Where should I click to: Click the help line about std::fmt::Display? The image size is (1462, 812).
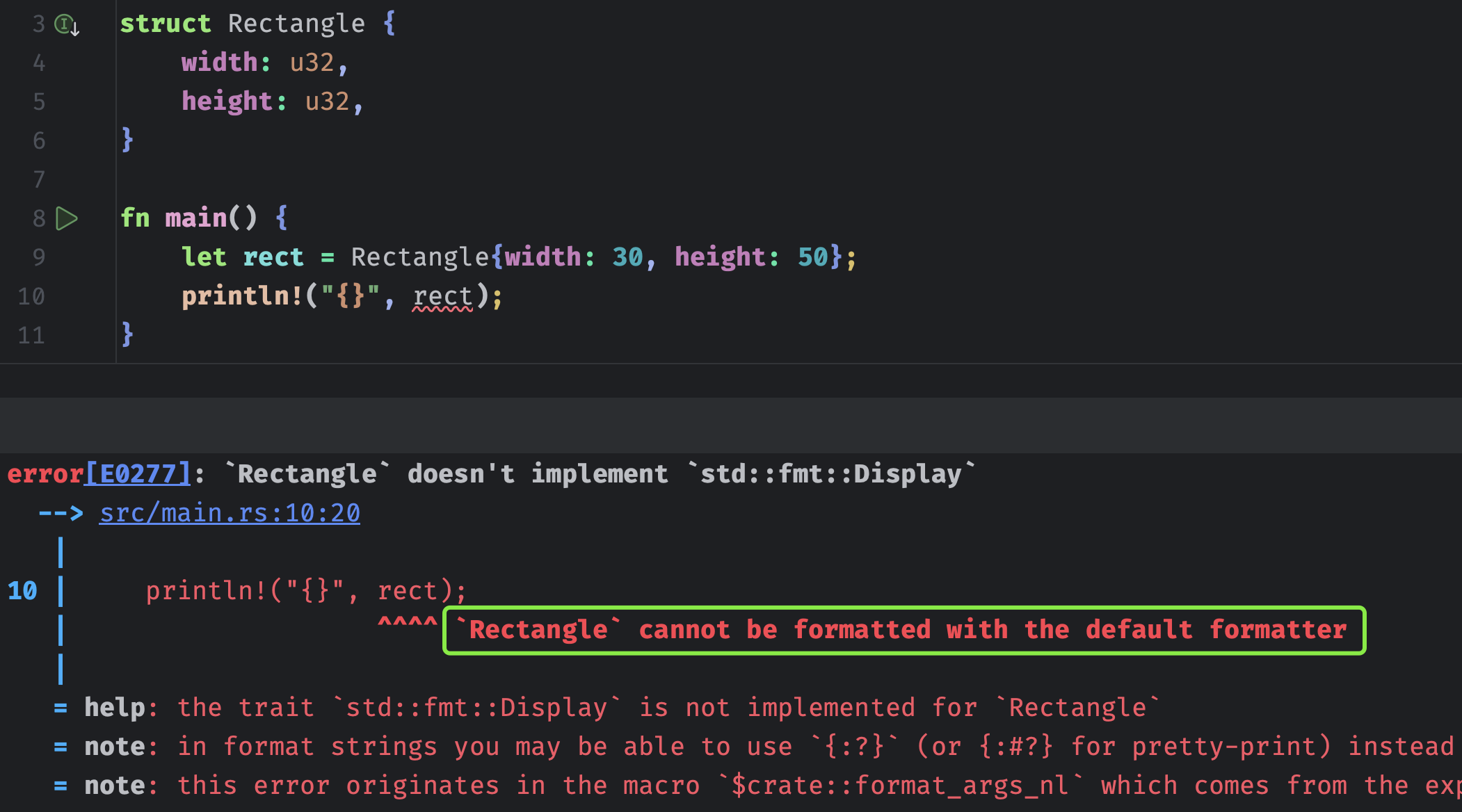point(605,708)
